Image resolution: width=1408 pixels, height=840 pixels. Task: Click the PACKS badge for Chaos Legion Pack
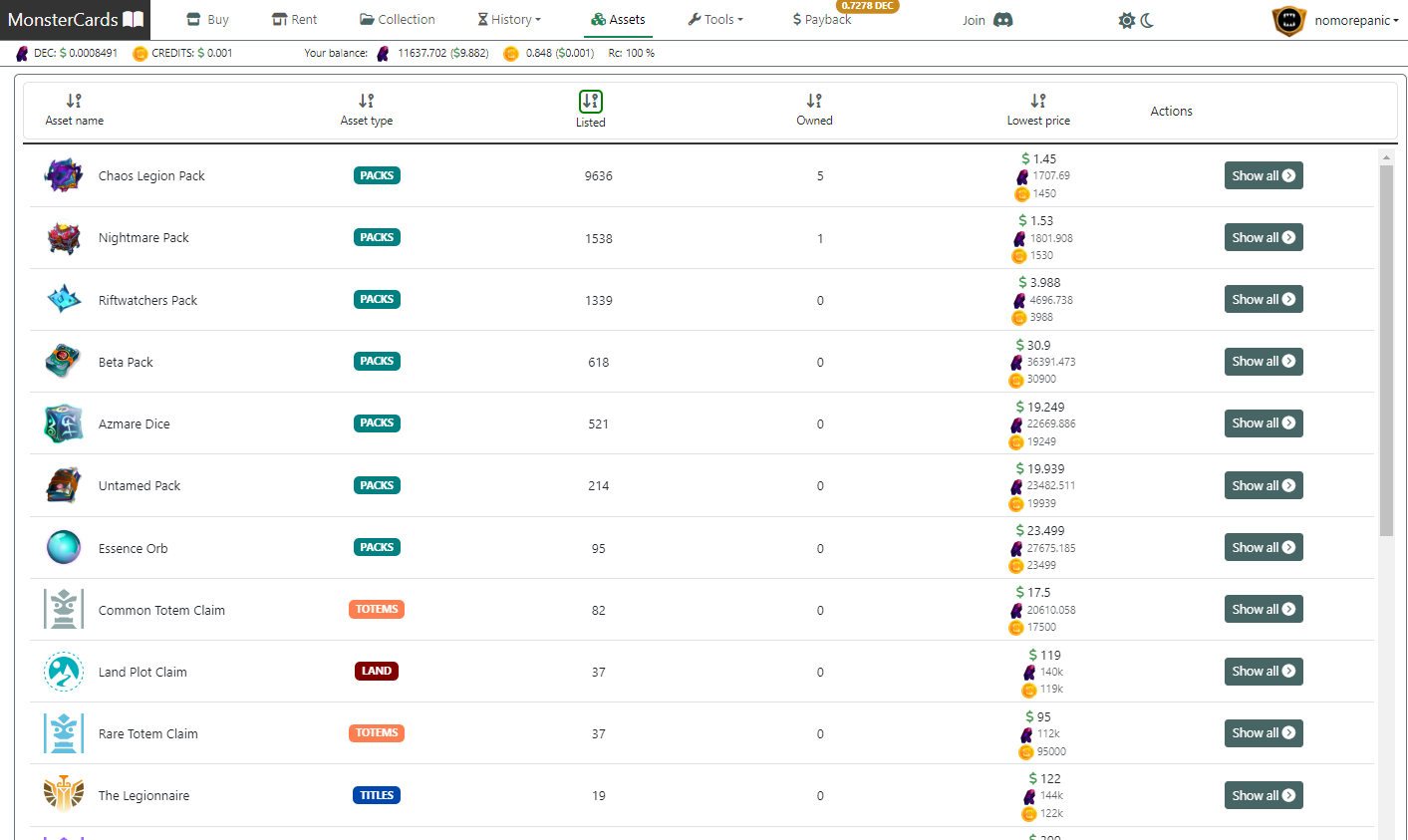[x=377, y=175]
